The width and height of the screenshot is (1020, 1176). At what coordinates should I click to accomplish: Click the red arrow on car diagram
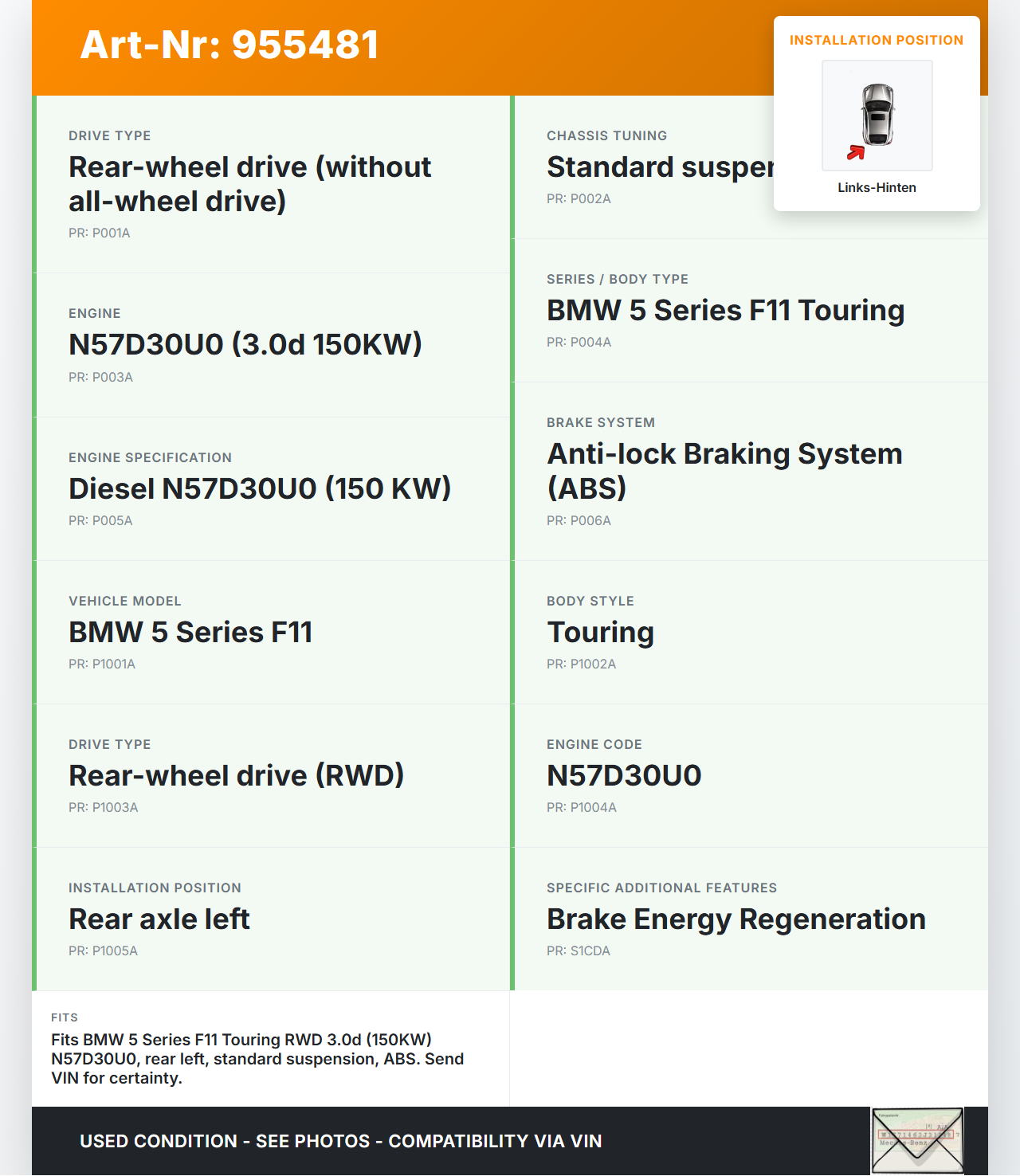coord(856,152)
